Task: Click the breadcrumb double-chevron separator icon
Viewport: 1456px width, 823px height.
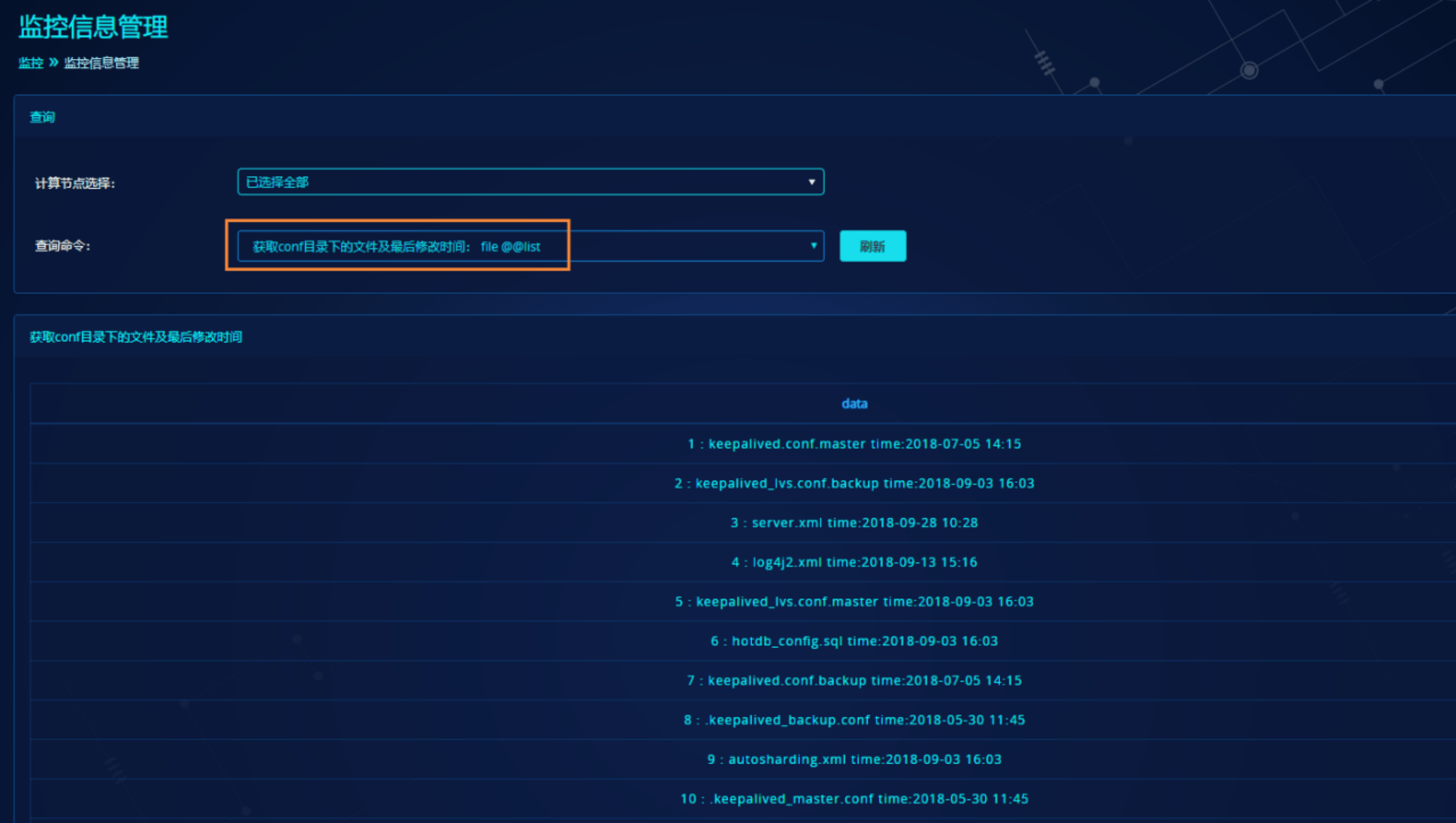Action: pos(54,62)
